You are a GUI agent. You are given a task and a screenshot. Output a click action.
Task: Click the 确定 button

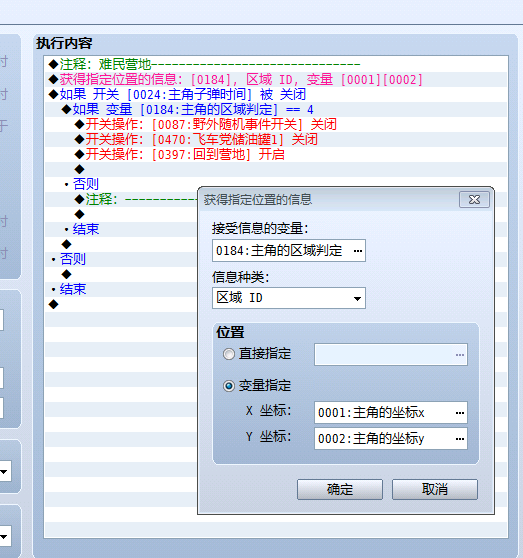(340, 489)
